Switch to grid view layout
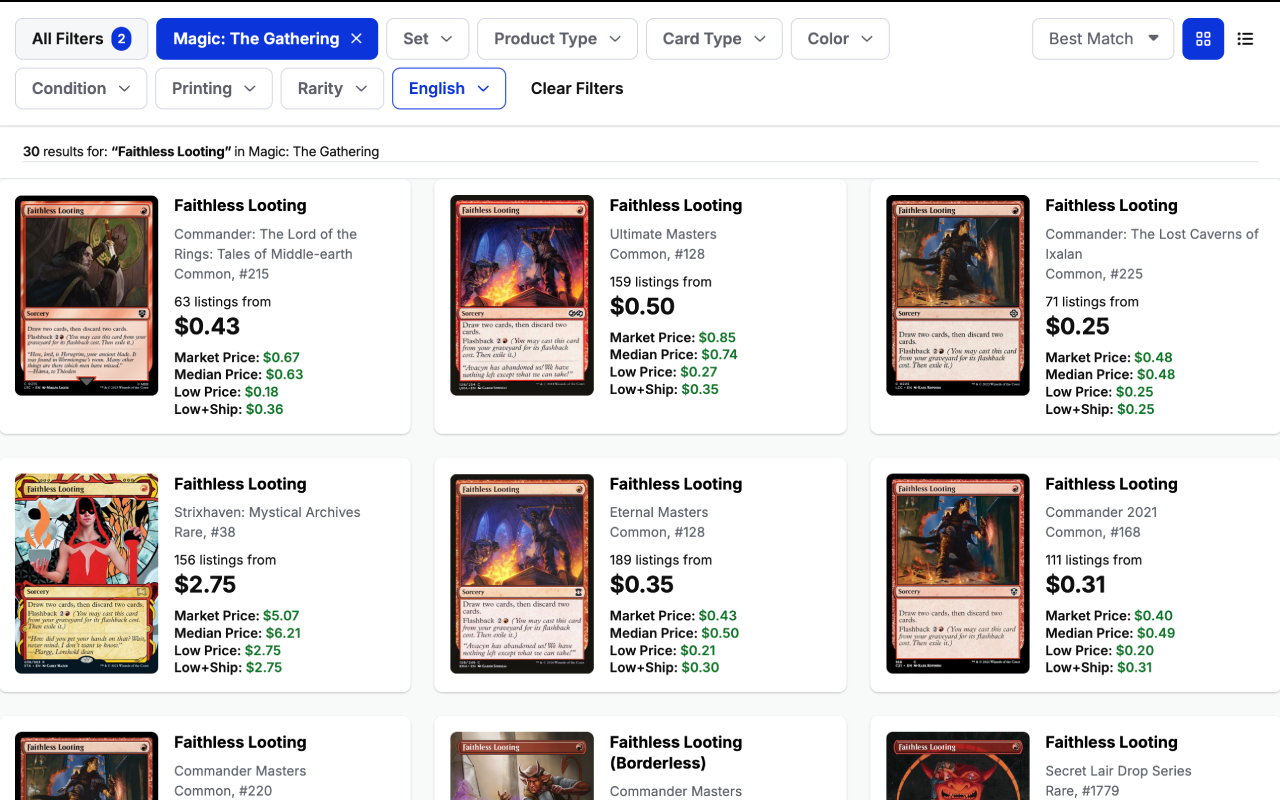Image resolution: width=1280 pixels, height=800 pixels. pos(1203,39)
